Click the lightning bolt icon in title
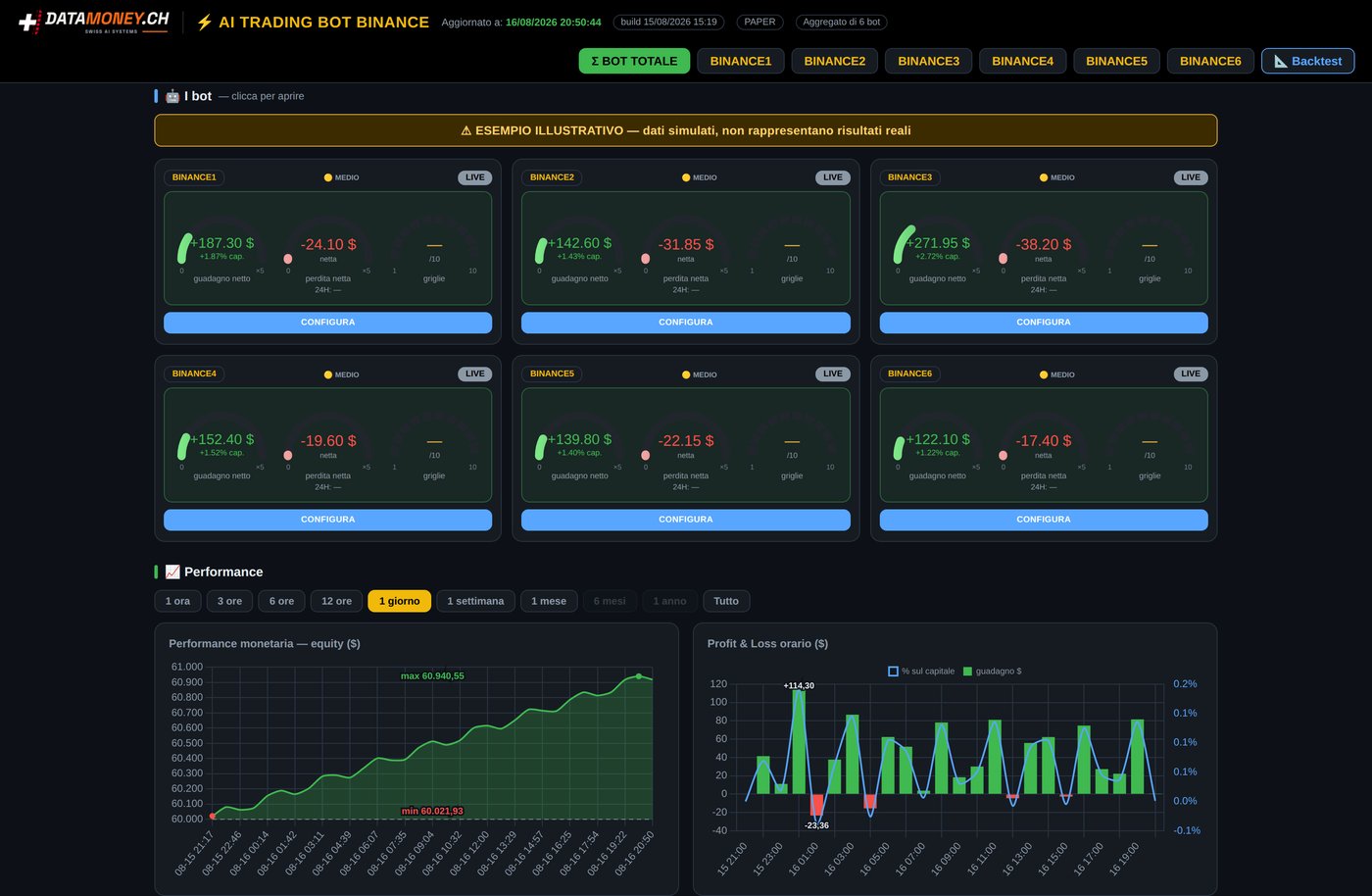 [x=204, y=22]
